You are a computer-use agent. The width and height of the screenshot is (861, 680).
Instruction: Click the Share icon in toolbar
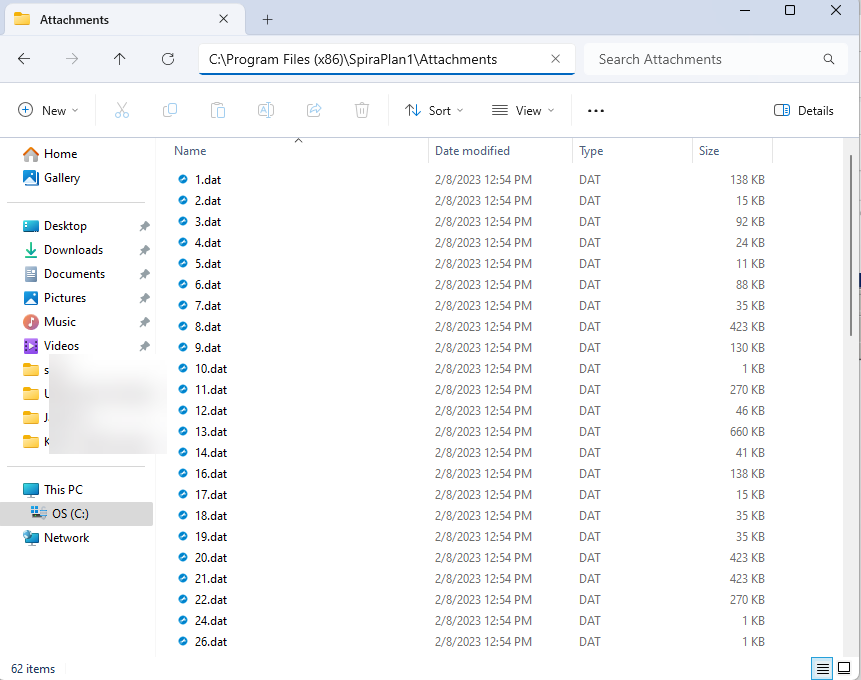[314, 111]
